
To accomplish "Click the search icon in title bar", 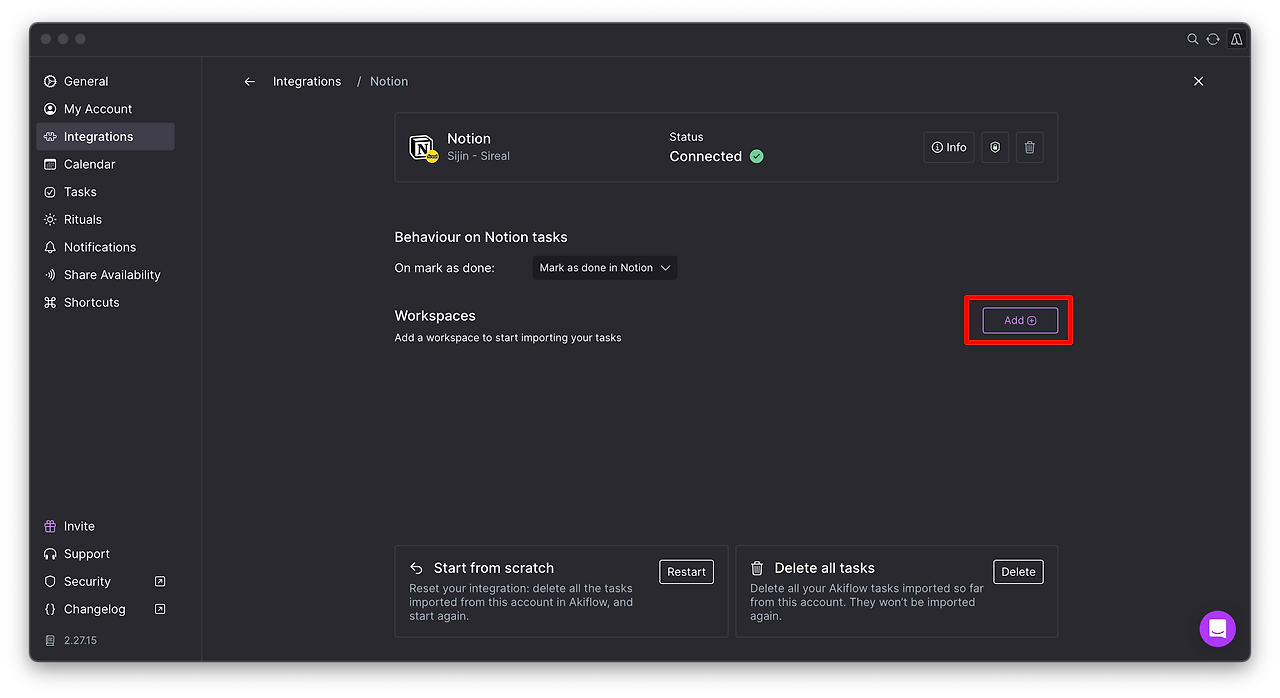I will tap(1193, 39).
